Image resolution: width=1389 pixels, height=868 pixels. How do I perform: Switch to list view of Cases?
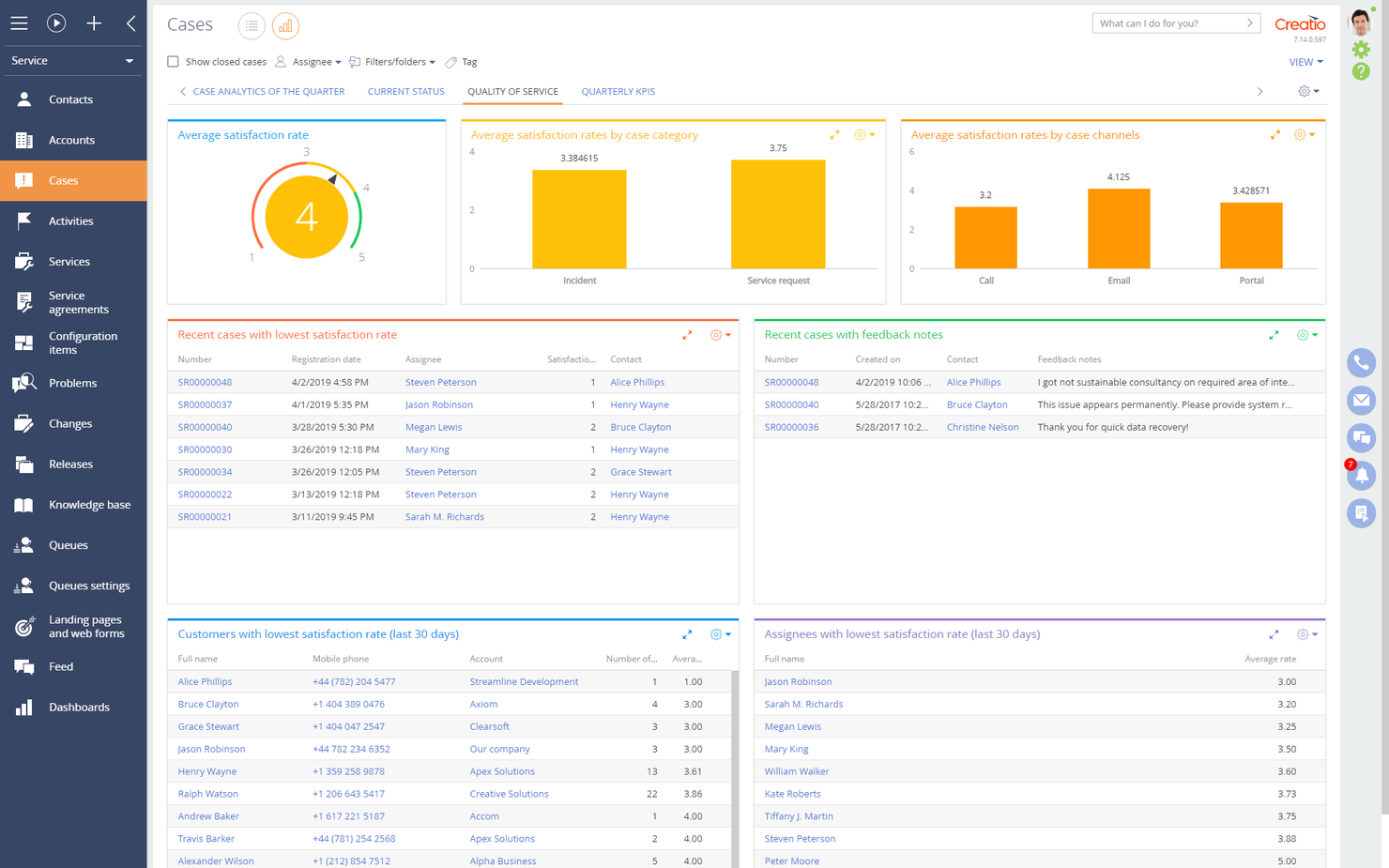click(251, 25)
